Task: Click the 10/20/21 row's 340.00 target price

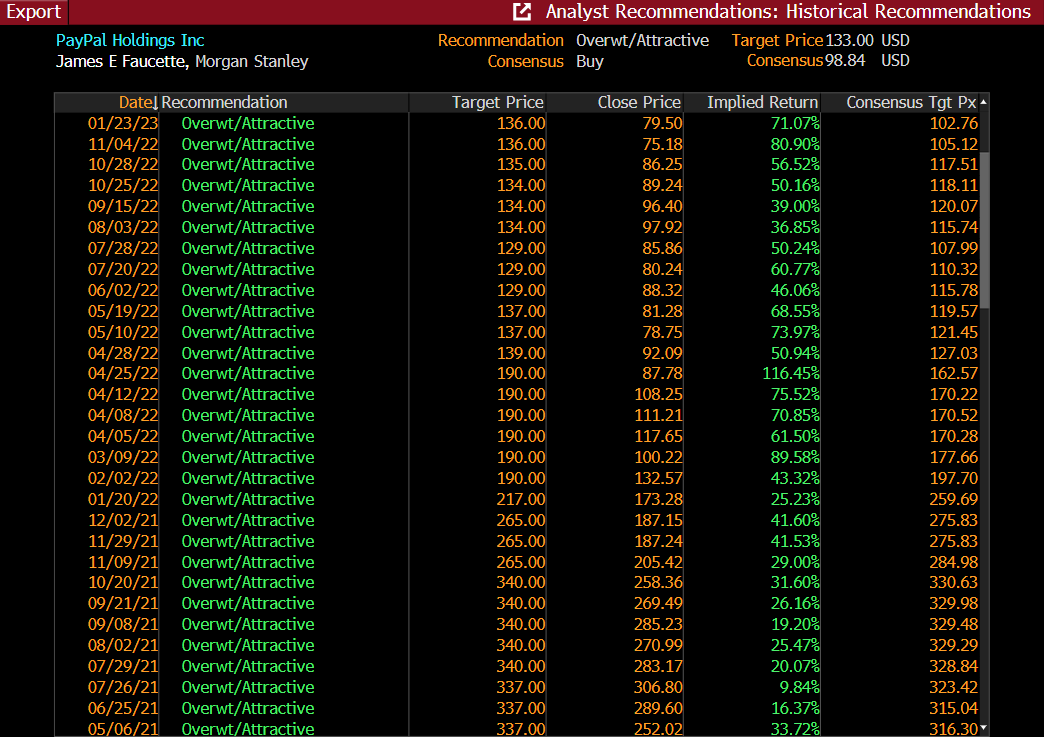Action: pos(521,583)
